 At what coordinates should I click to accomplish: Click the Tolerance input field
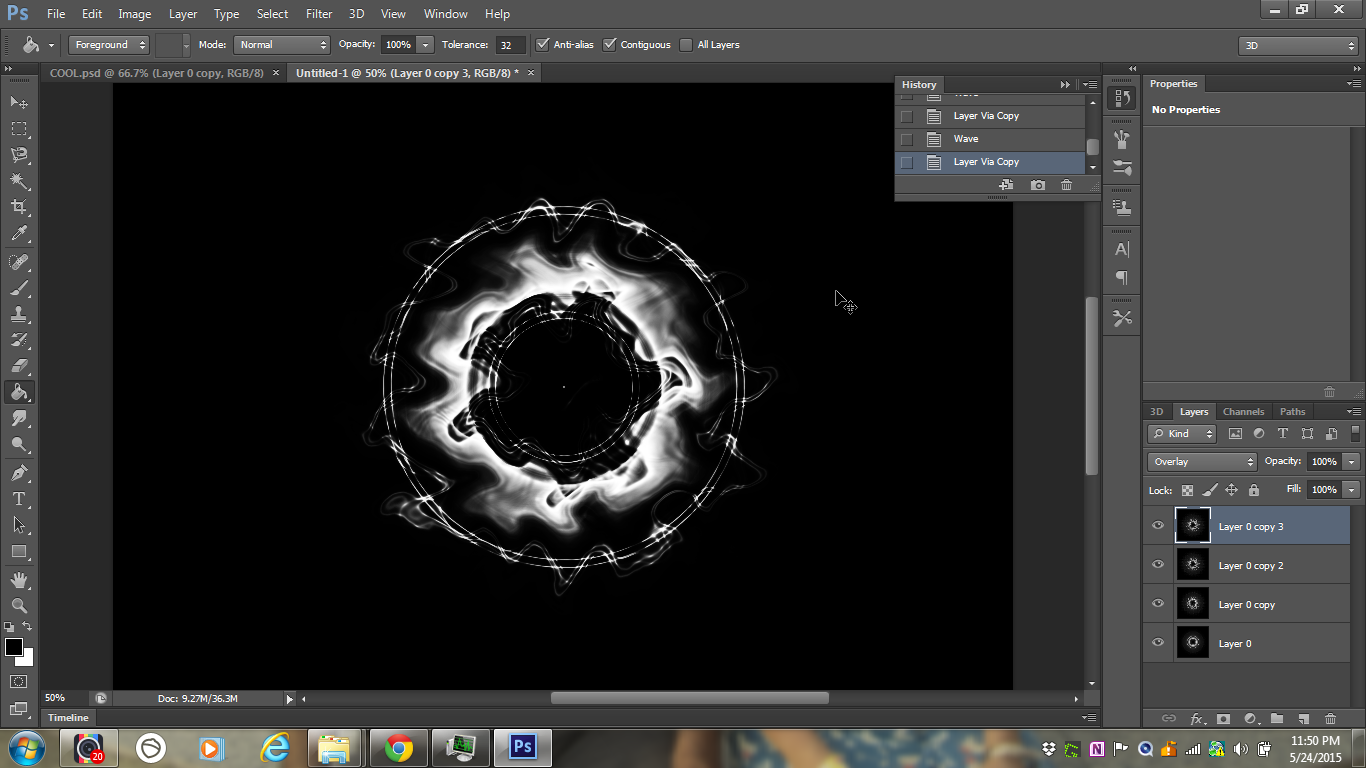(x=510, y=44)
